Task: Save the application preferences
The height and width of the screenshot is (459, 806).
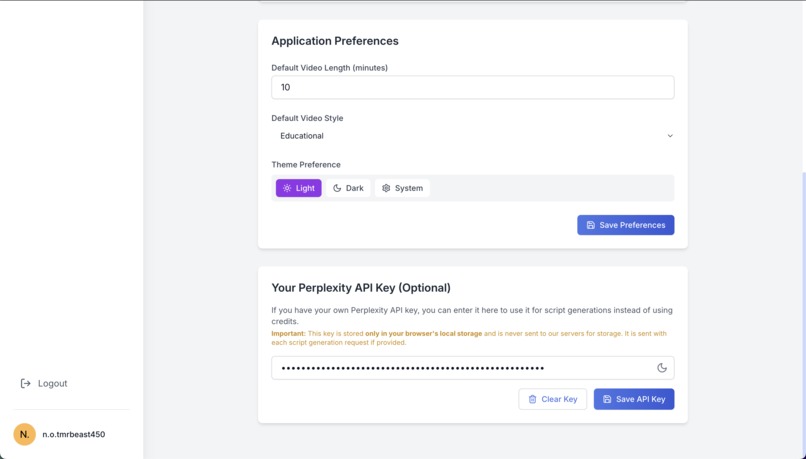Action: (x=625, y=225)
